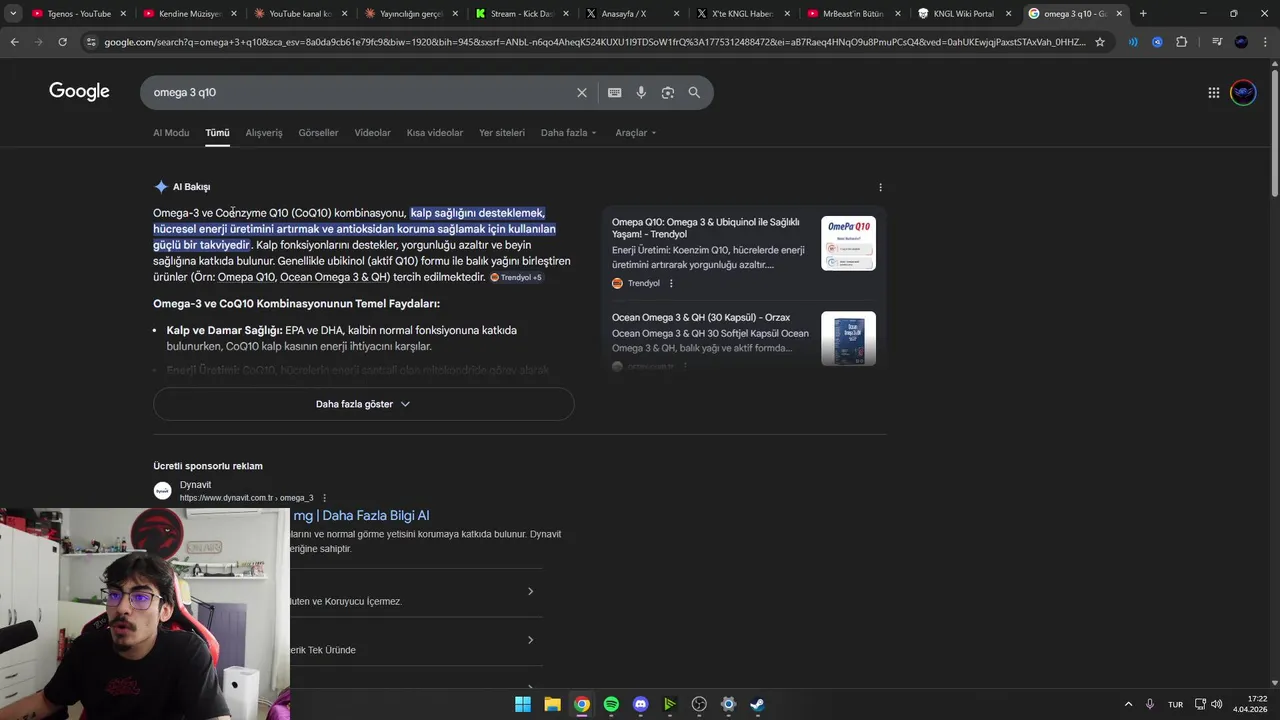
Task: Focus the Google search input field
Action: click(x=360, y=92)
